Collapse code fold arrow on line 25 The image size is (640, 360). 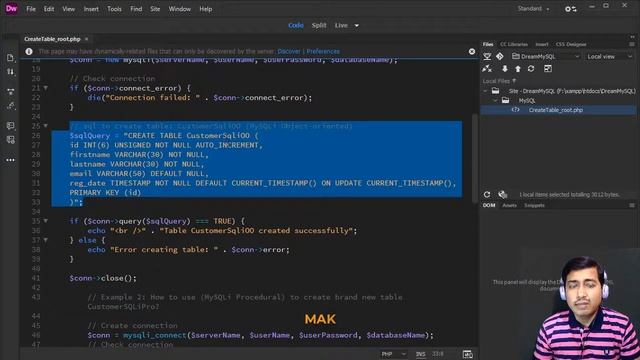46,126
